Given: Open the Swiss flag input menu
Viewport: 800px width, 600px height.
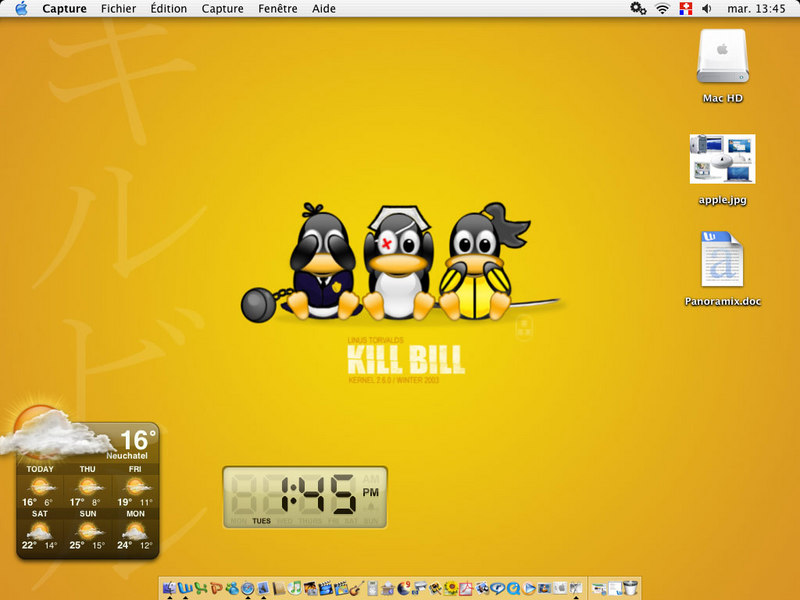Looking at the screenshot, I should point(686,9).
